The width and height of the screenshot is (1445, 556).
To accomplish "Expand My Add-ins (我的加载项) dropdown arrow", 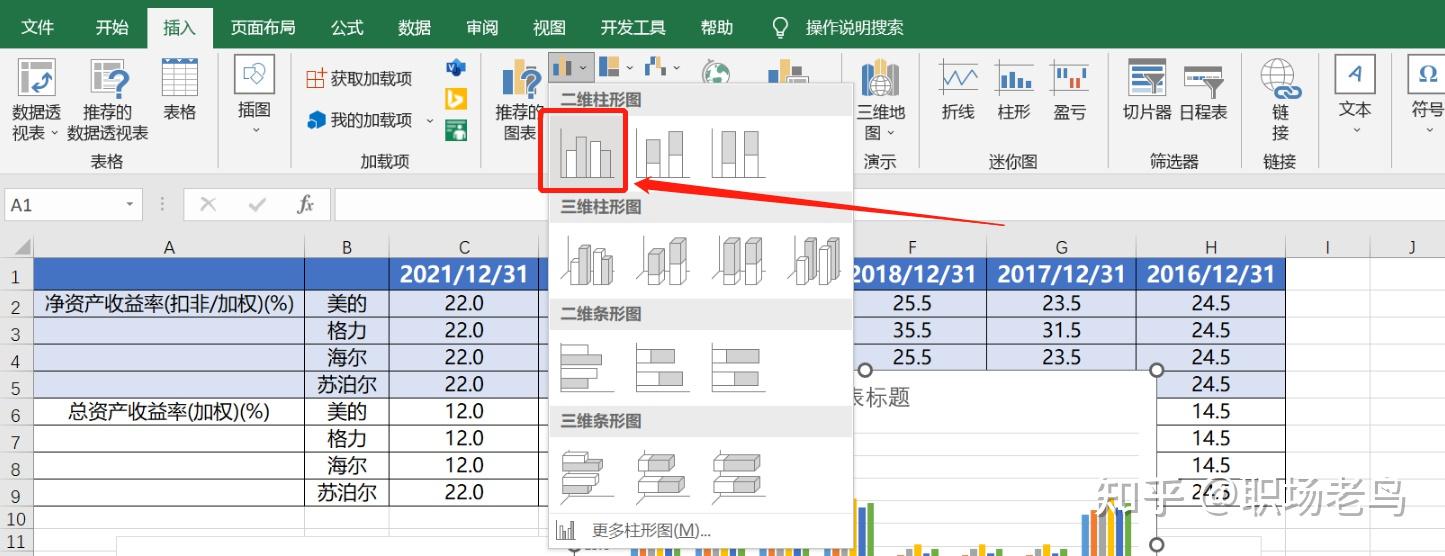I will [430, 121].
